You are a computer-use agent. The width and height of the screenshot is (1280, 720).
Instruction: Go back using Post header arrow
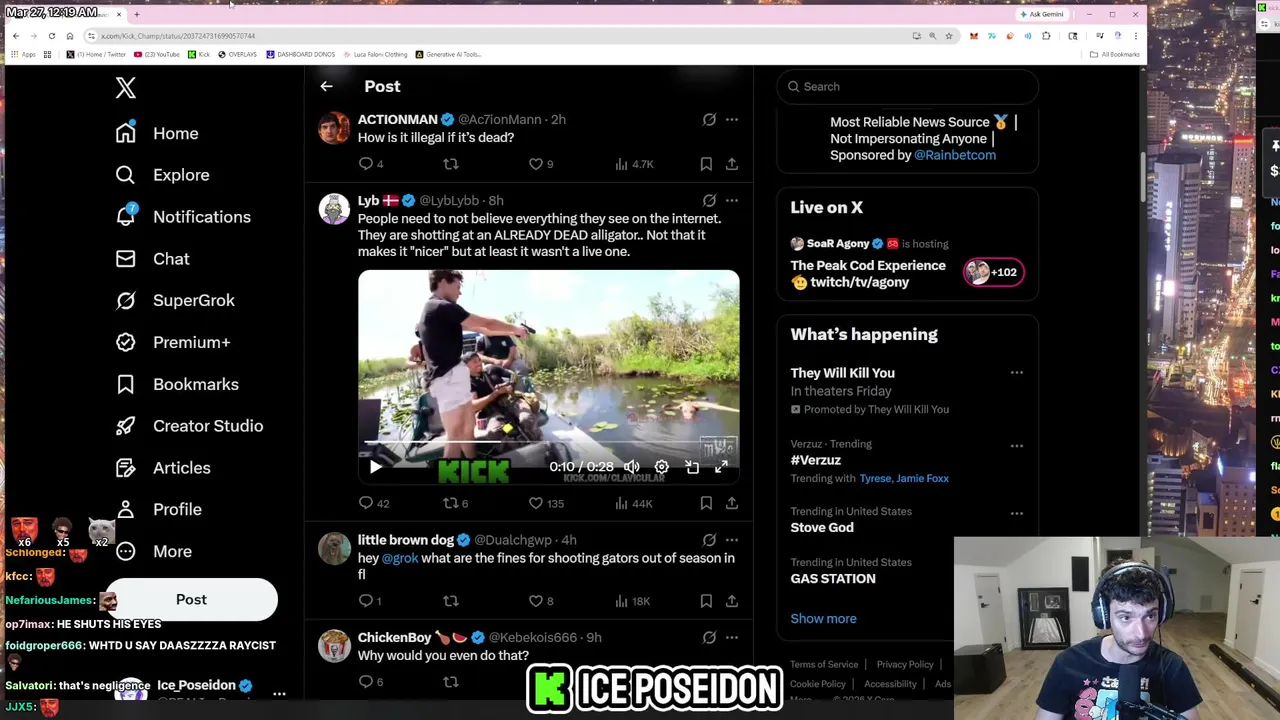(326, 87)
